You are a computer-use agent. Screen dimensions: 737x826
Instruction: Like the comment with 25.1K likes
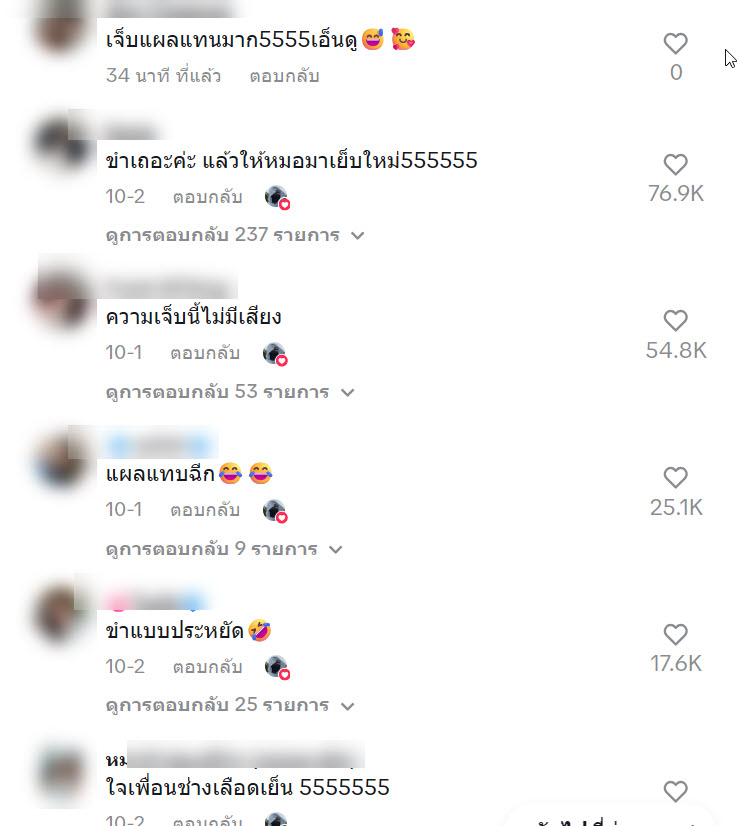tap(675, 478)
